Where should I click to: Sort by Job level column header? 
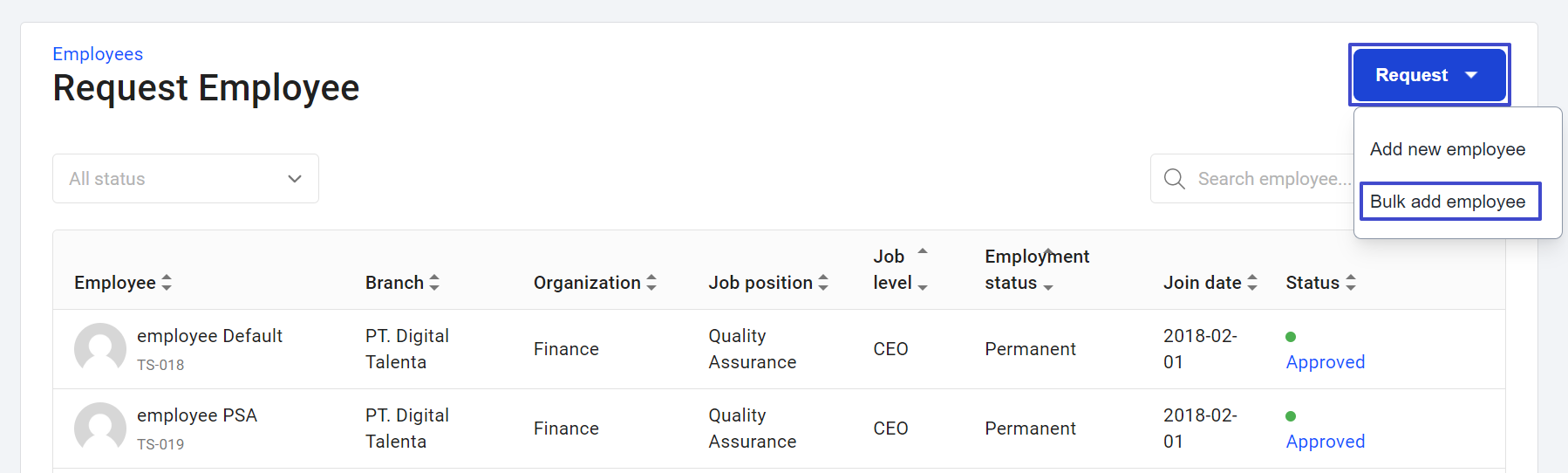pyautogui.click(x=900, y=270)
